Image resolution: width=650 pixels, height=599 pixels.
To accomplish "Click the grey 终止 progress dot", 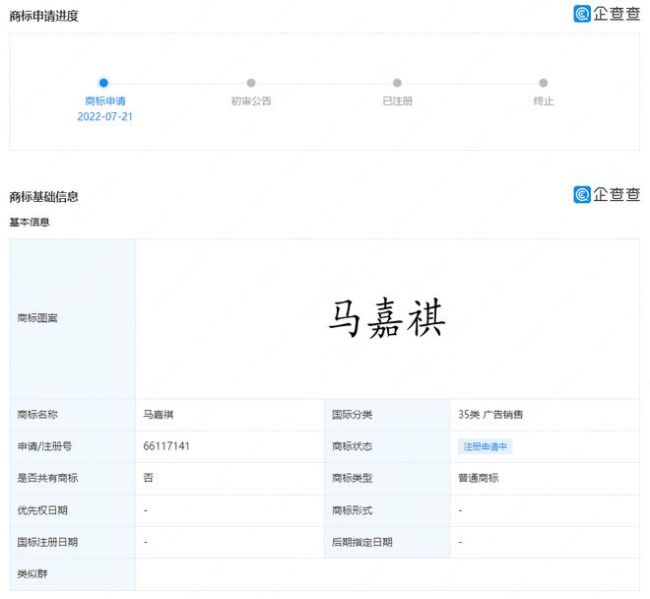I will pyautogui.click(x=543, y=83).
